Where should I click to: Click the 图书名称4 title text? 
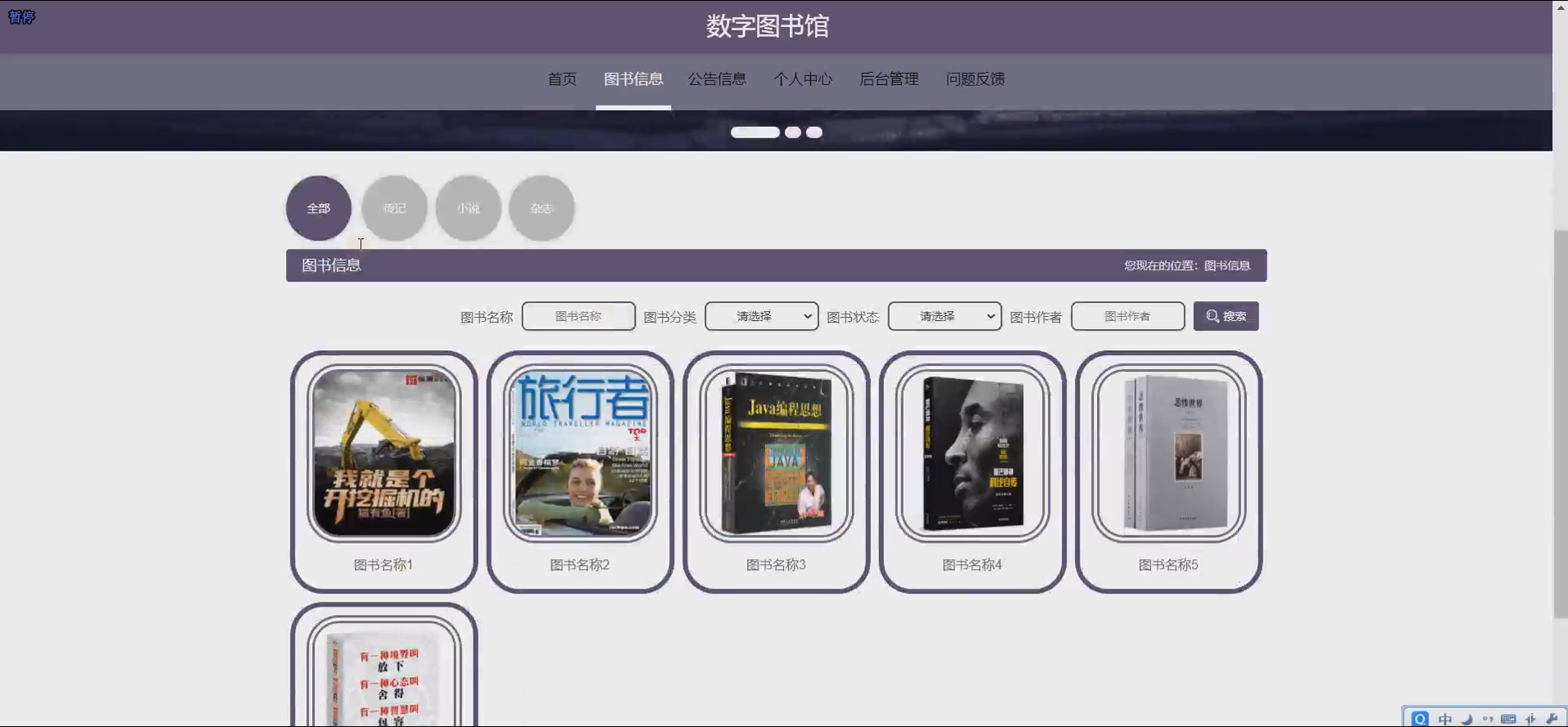[x=972, y=565]
